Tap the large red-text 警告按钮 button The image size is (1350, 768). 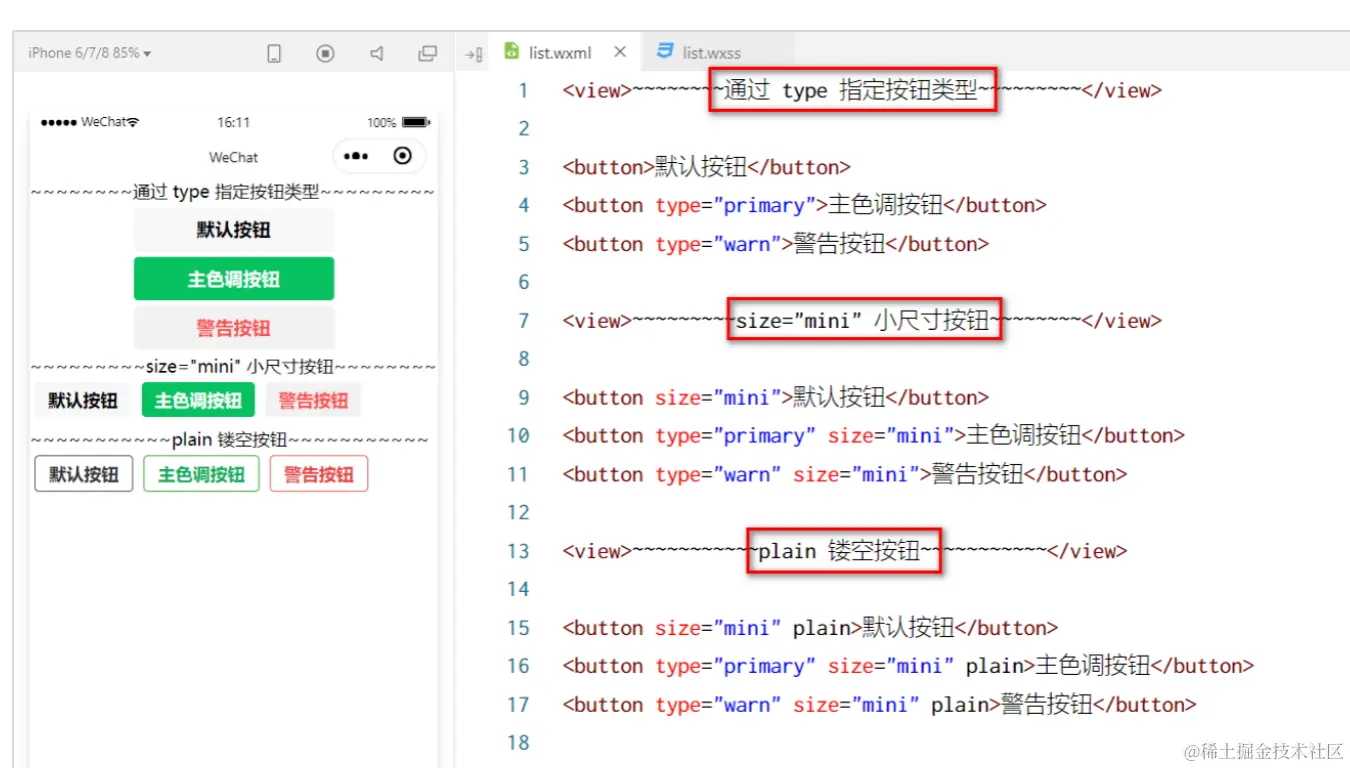[234, 328]
